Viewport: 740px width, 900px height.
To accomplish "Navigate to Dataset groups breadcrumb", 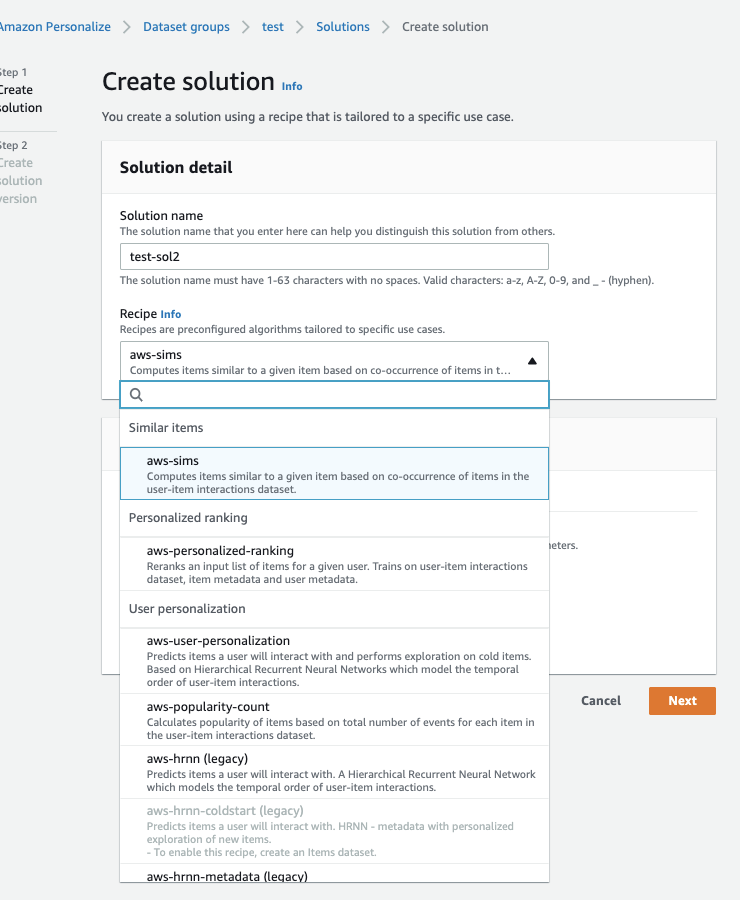I will (186, 27).
